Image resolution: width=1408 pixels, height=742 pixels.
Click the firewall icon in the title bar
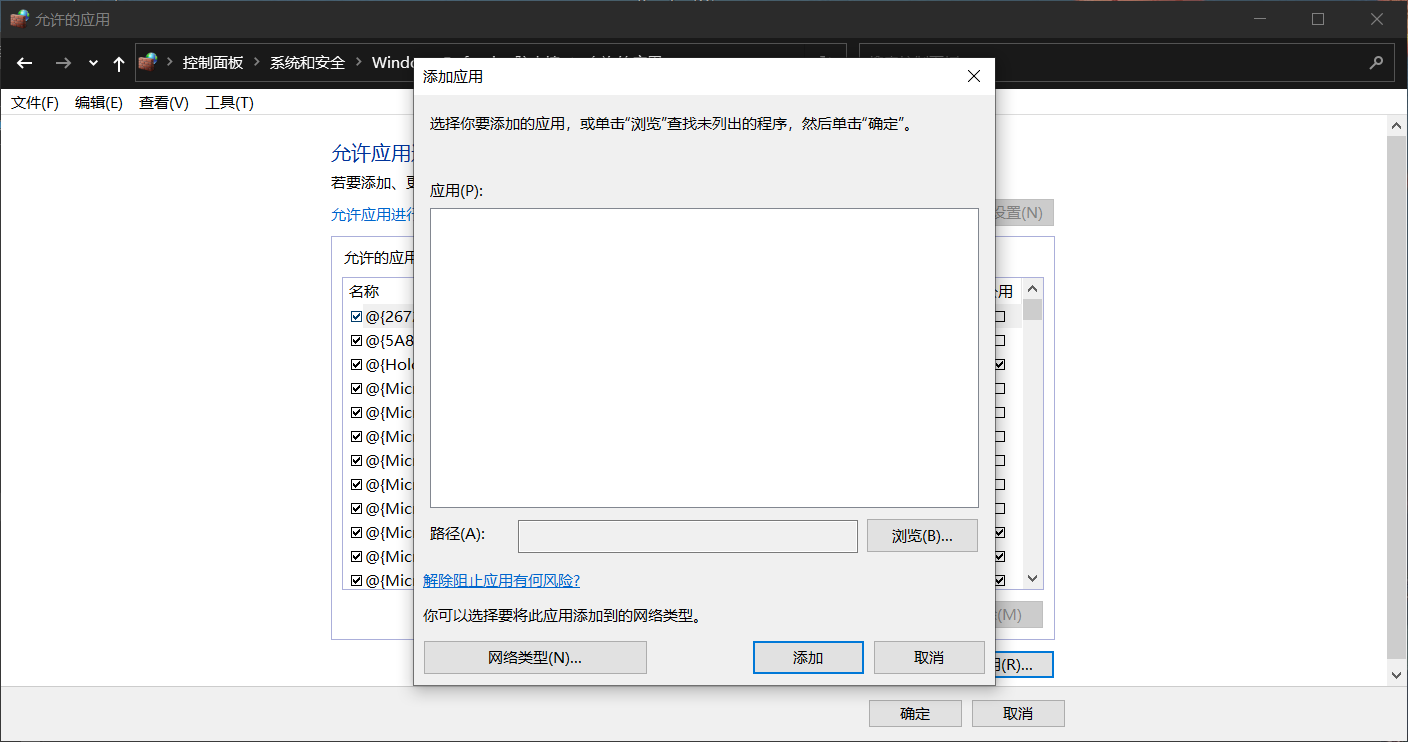(17, 18)
